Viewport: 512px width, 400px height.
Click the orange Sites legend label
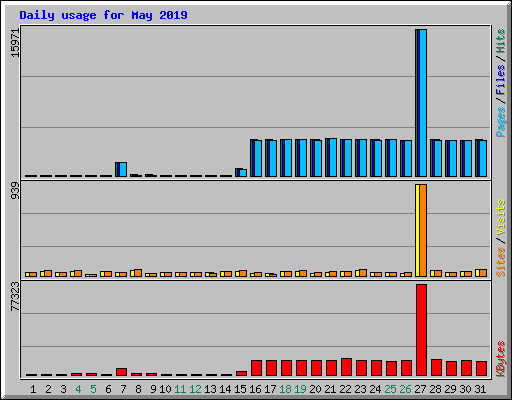501,262
